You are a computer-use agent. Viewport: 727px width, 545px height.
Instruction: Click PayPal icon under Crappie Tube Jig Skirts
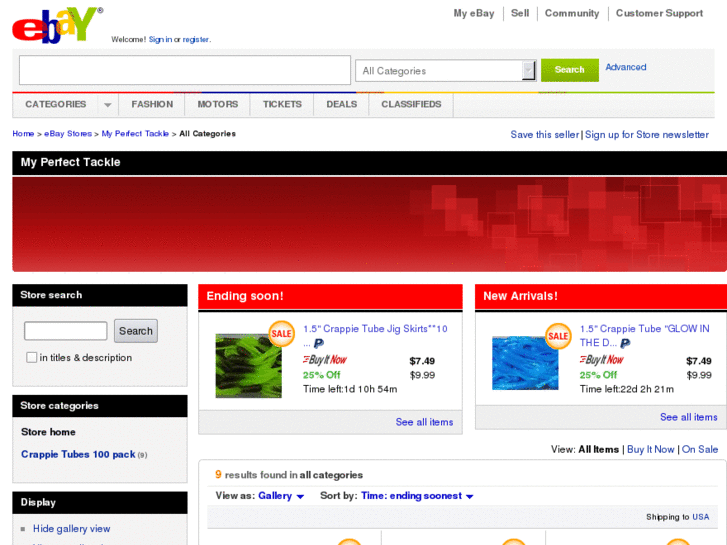[319, 344]
